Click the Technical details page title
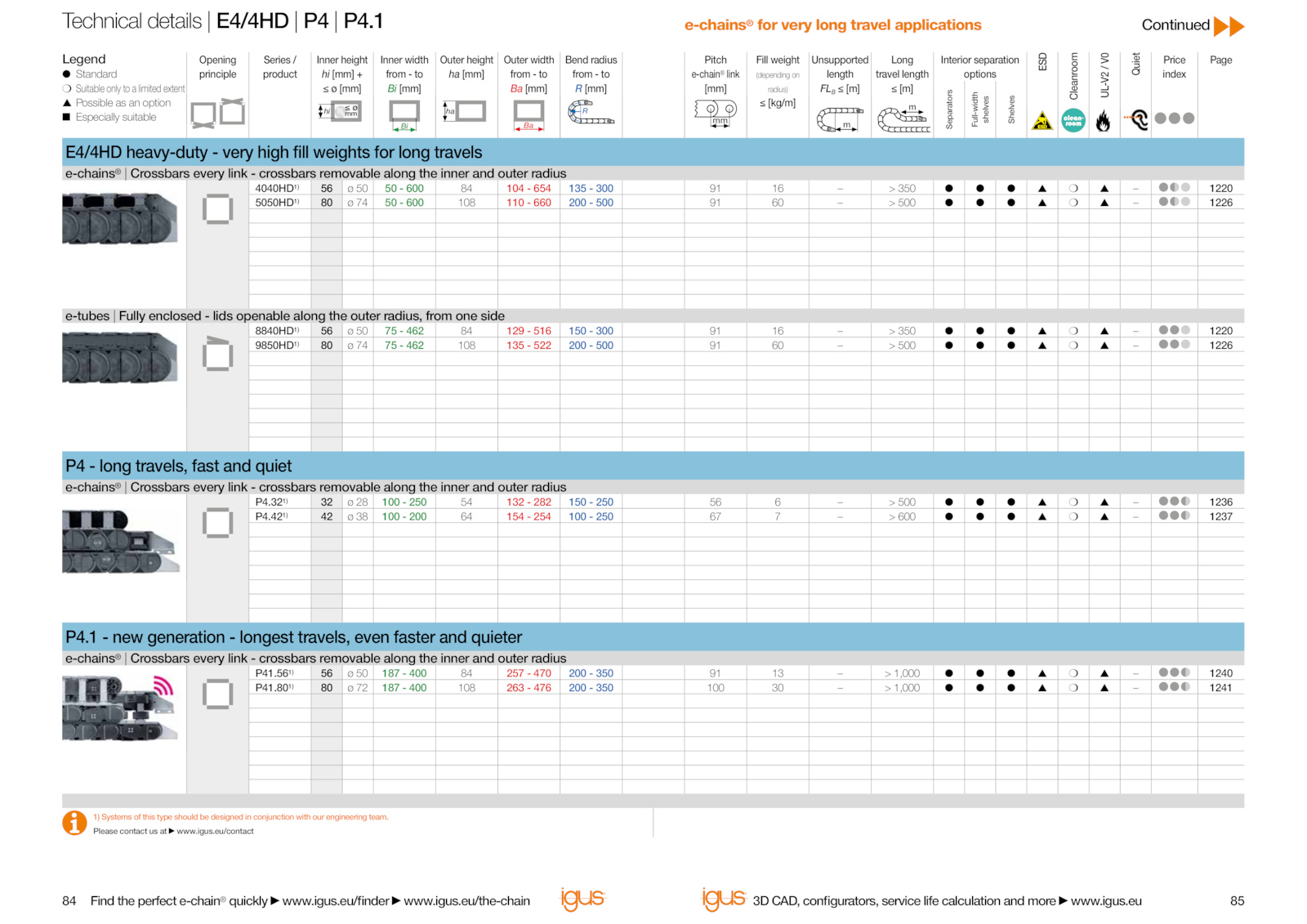The width and height of the screenshot is (1307, 924). 222,21
